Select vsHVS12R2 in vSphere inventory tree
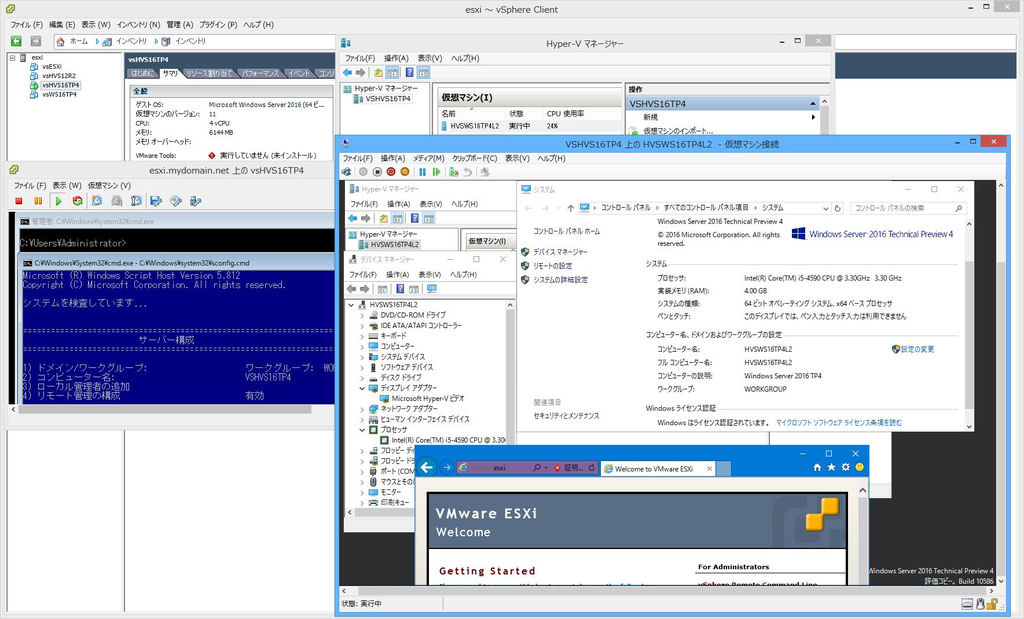1024x619 pixels. tap(59, 76)
